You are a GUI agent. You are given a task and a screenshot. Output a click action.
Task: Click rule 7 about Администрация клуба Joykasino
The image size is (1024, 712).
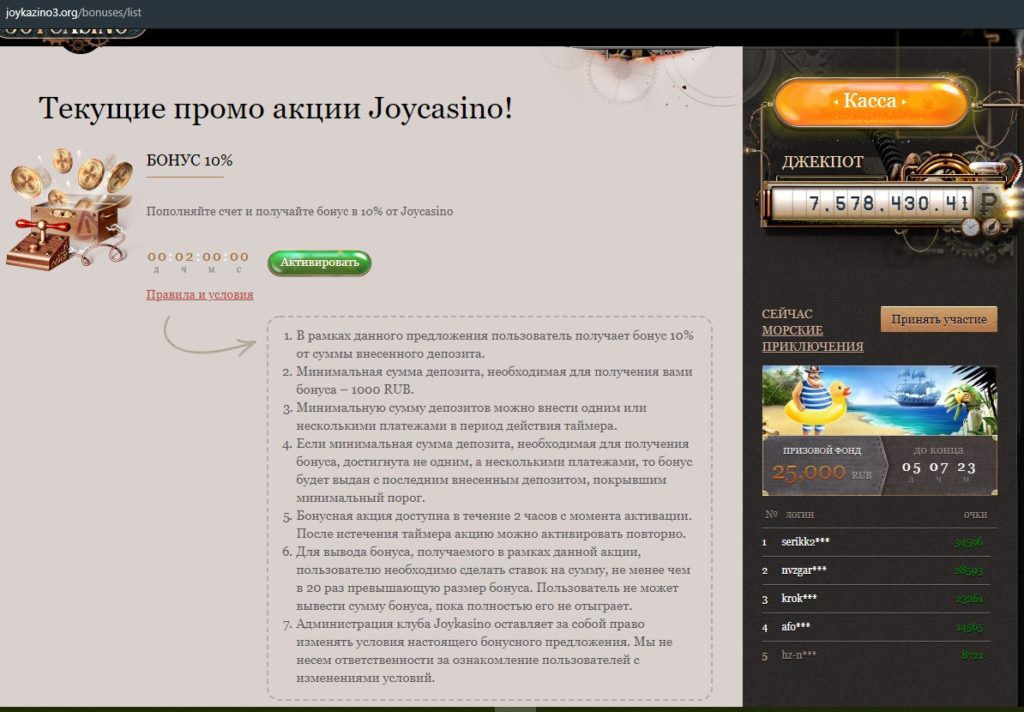pos(485,651)
